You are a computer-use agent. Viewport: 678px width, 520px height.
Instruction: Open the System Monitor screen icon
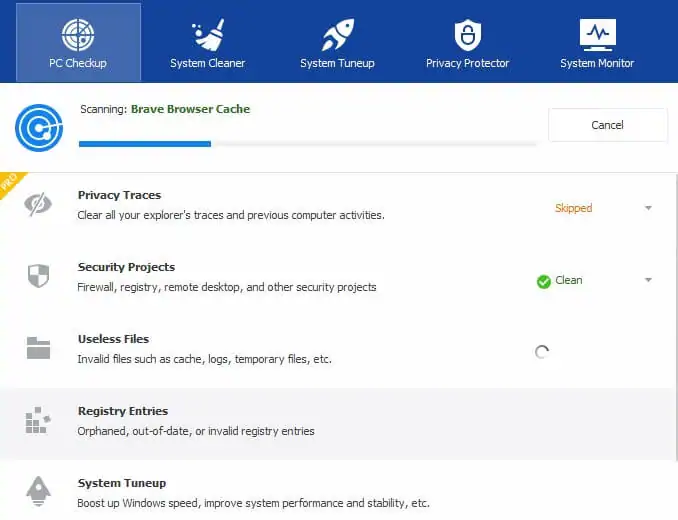pos(598,35)
